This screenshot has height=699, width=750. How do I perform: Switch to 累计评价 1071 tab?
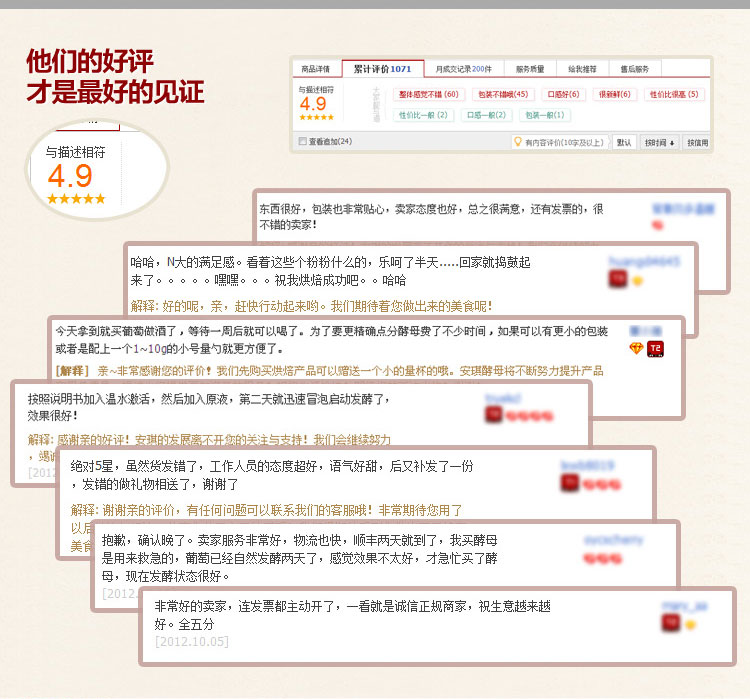382,69
